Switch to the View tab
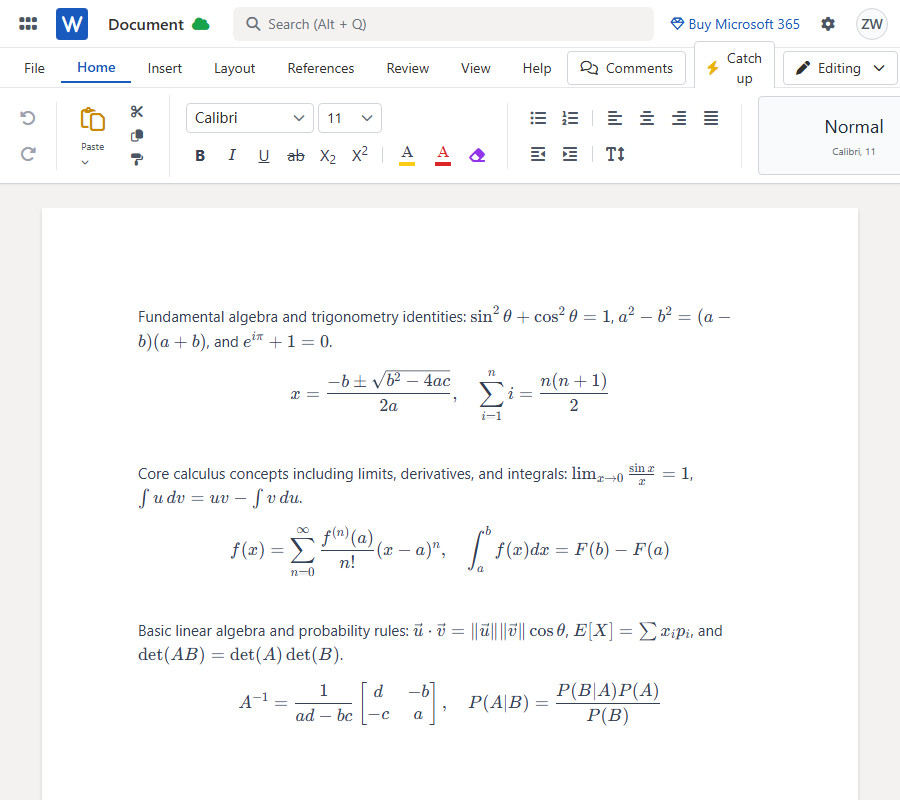The height and width of the screenshot is (800, 900). (x=476, y=68)
